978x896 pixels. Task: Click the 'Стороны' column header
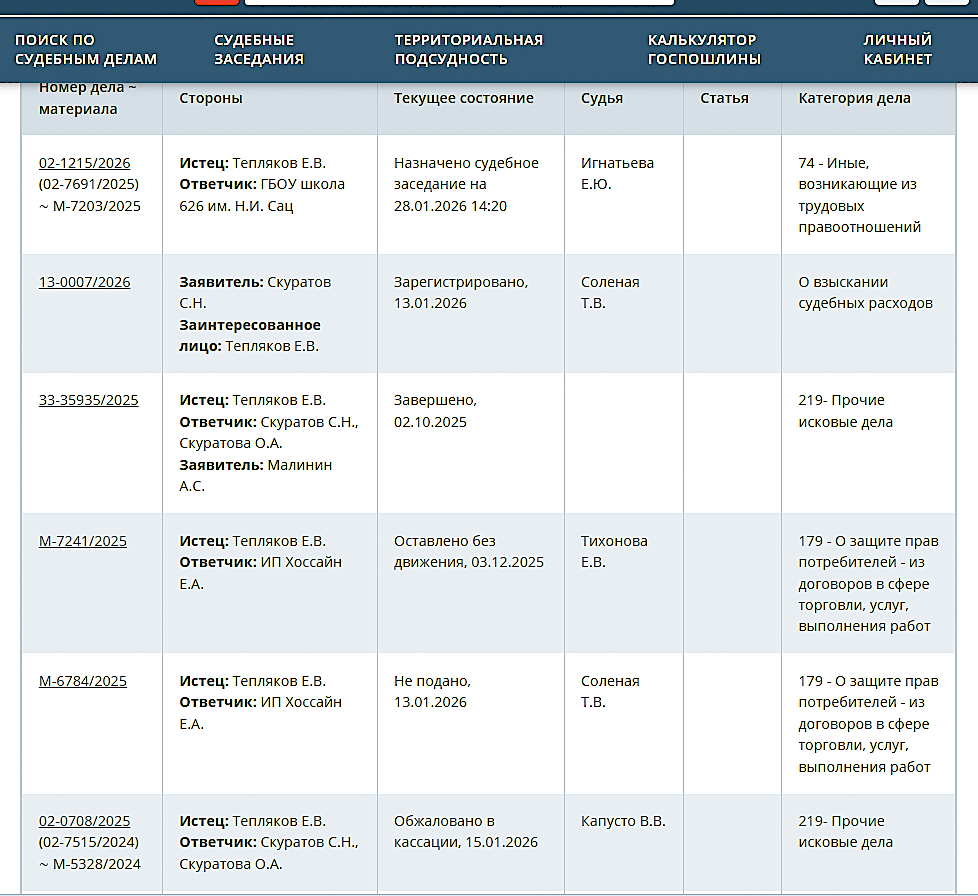[x=211, y=98]
